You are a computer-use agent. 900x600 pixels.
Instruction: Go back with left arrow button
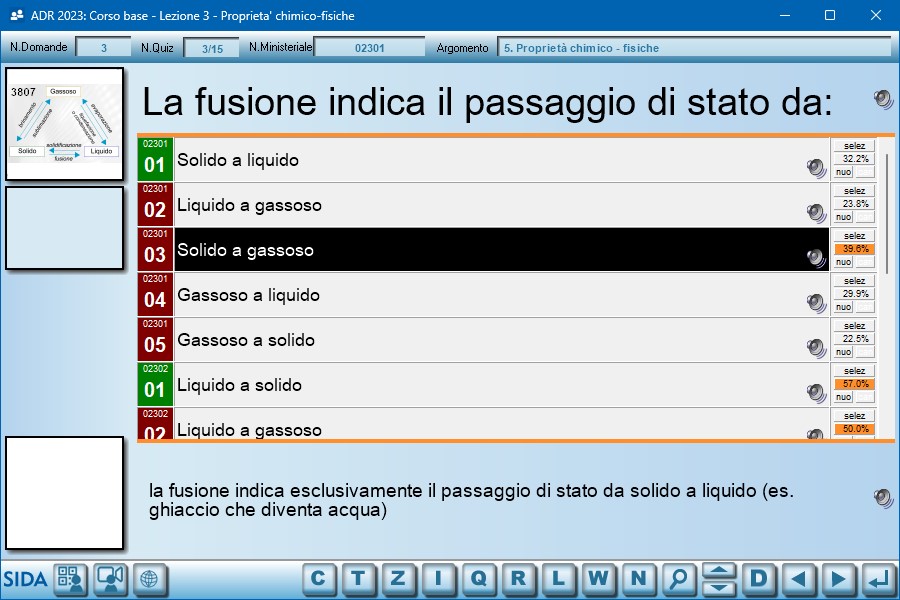[x=798, y=578]
